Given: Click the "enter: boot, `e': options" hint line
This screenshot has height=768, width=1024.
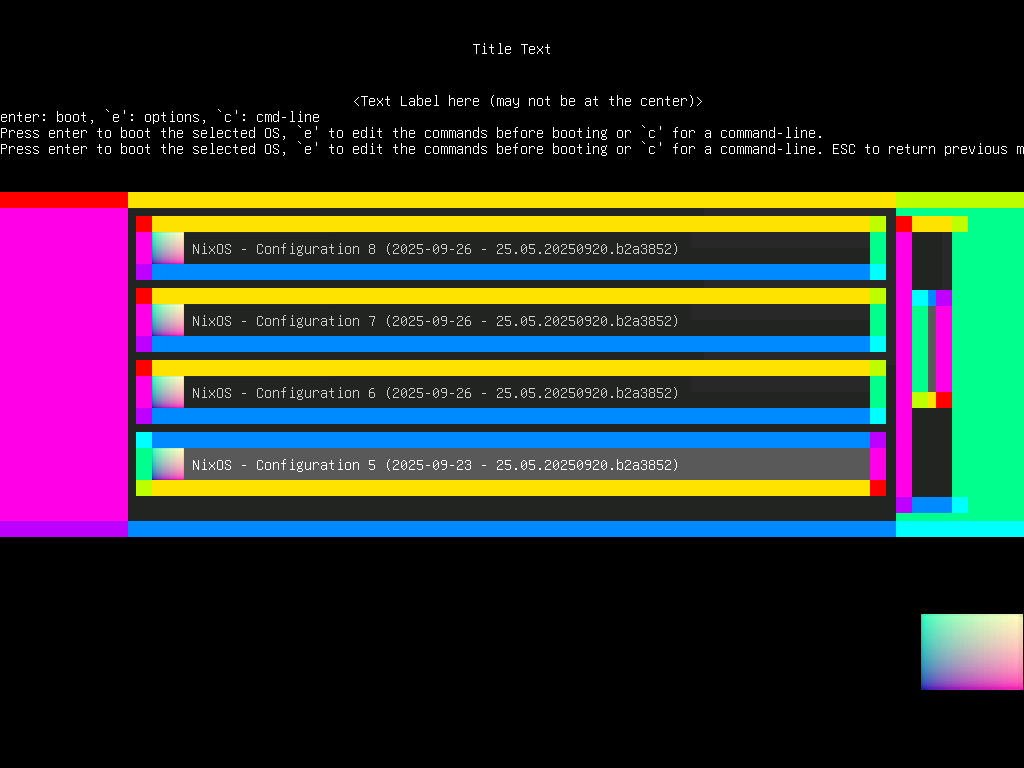Looking at the screenshot, I should pos(160,117).
